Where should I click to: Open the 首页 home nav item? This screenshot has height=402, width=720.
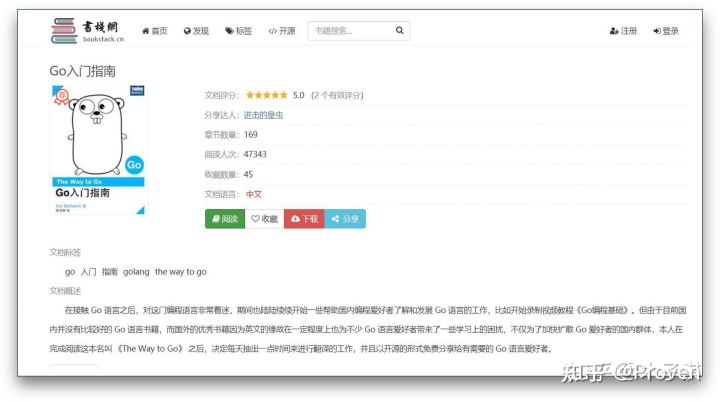coord(155,31)
